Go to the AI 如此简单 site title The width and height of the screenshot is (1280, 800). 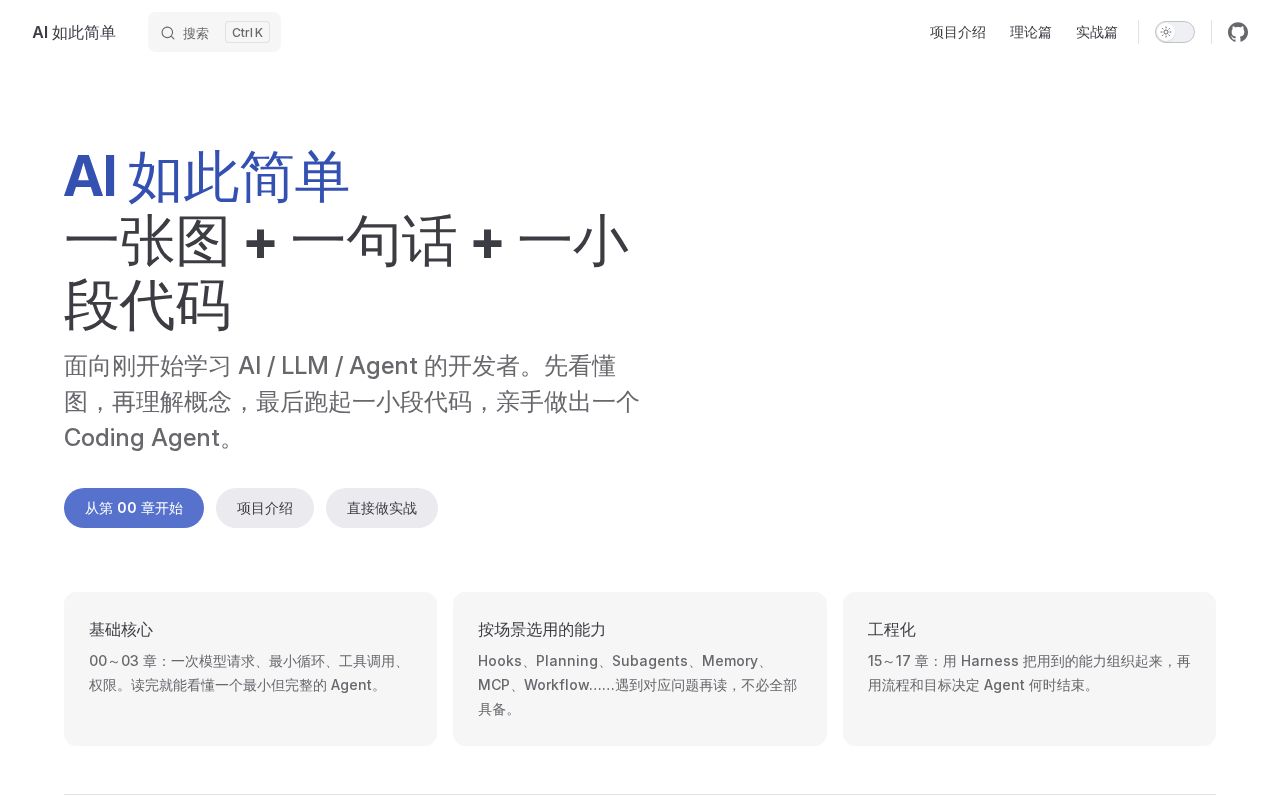74,32
